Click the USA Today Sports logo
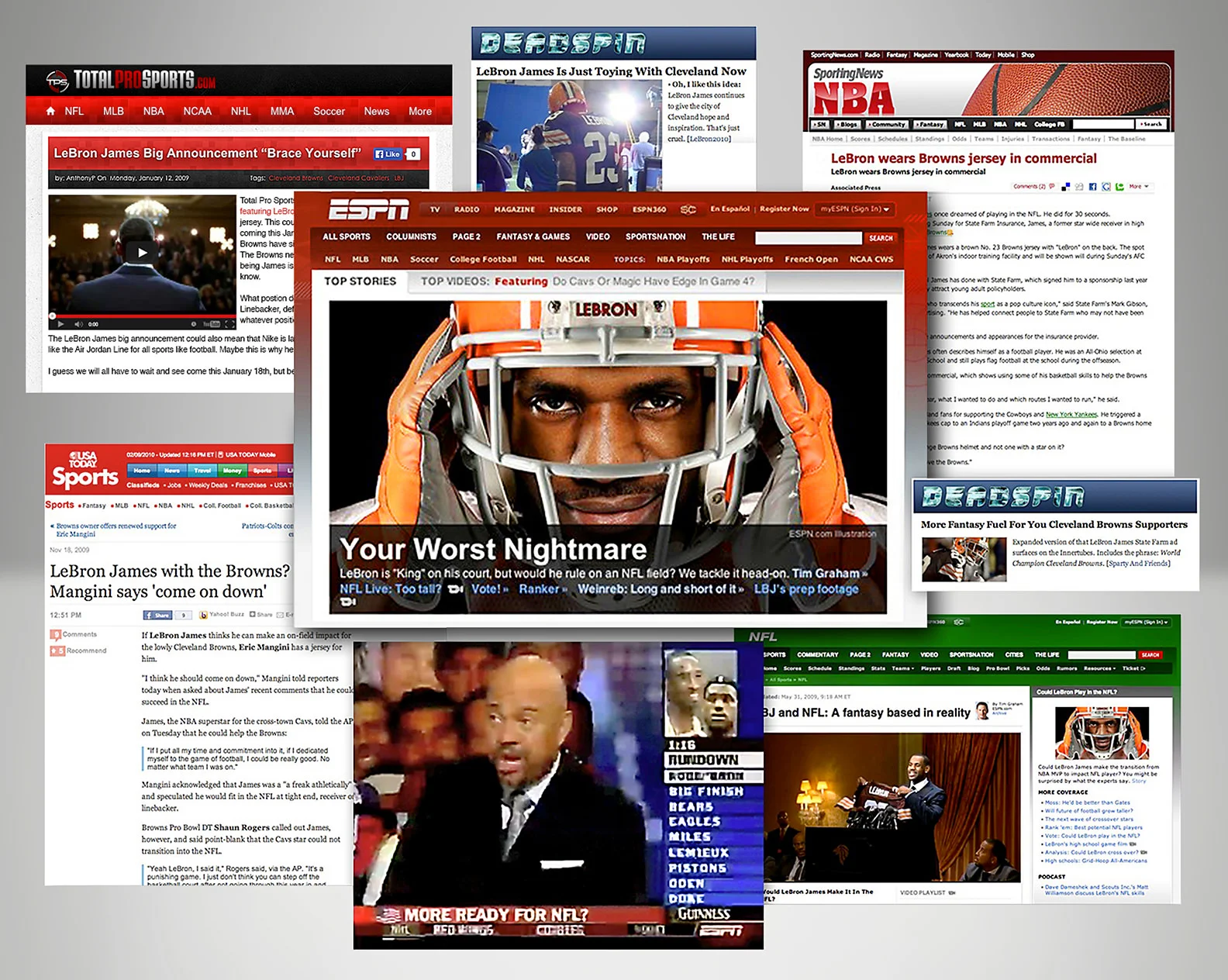The image size is (1228, 980). click(x=85, y=470)
